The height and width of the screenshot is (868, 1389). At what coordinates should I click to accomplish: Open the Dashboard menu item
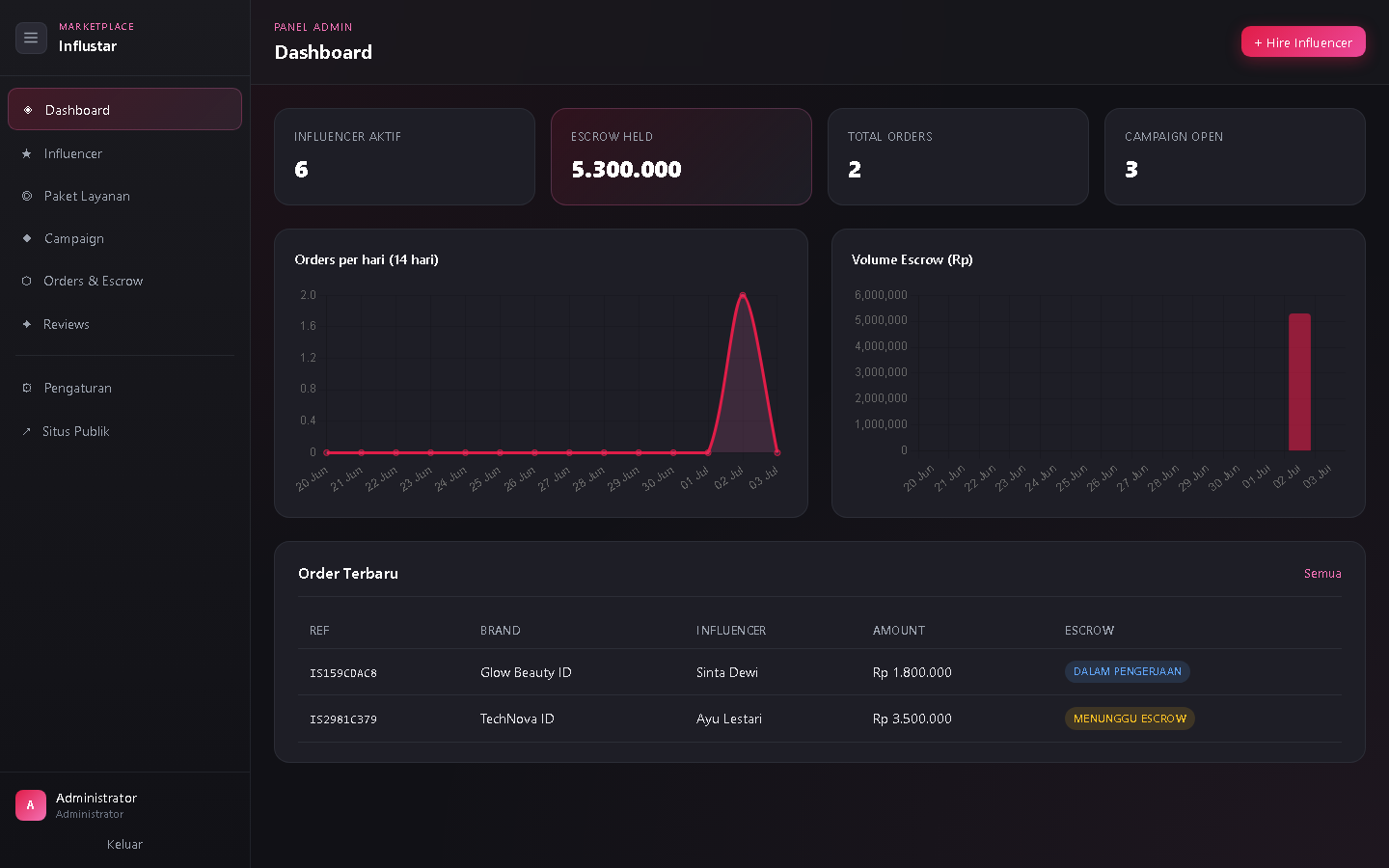point(124,109)
